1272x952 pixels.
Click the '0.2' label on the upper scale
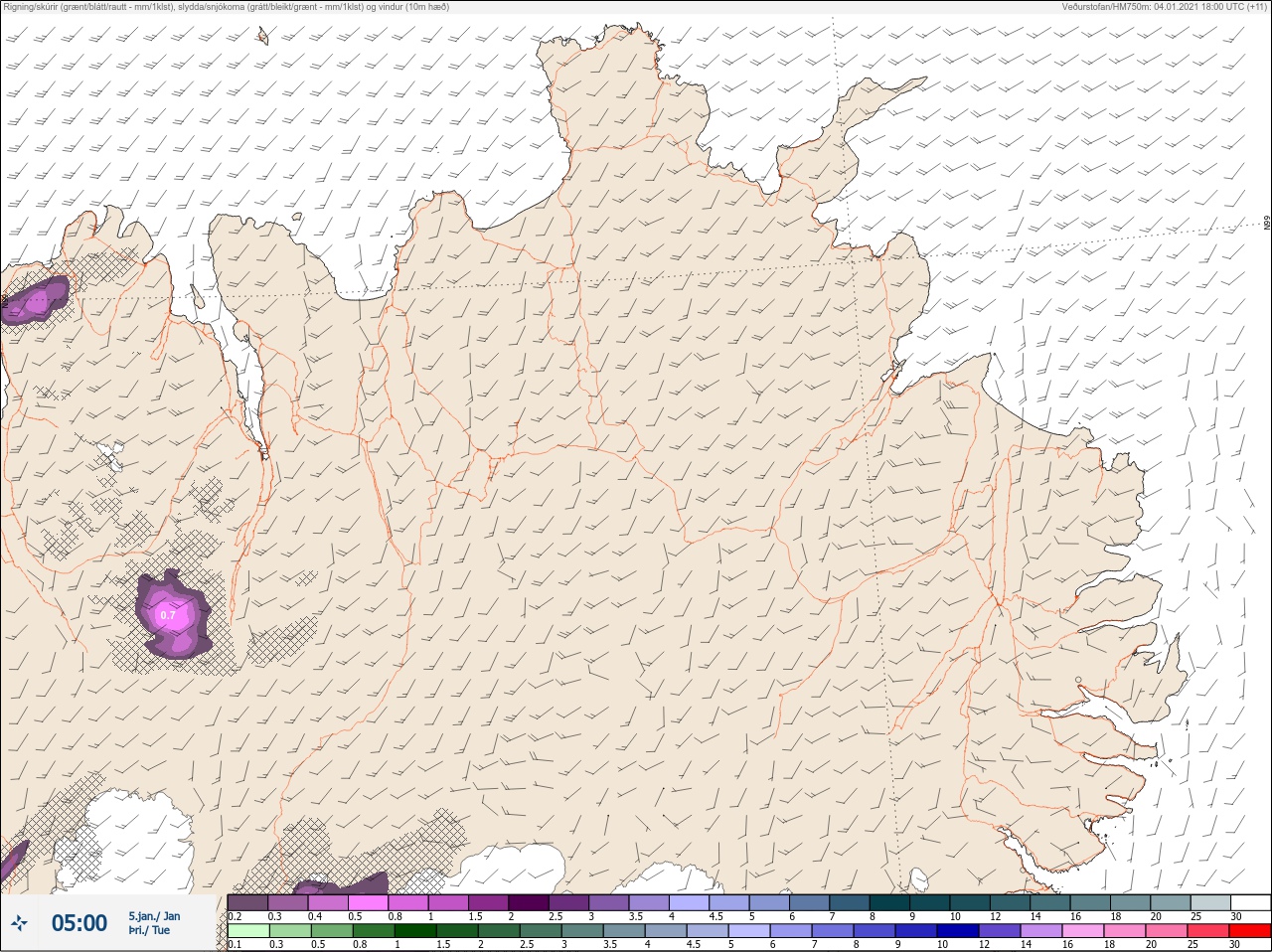click(235, 916)
